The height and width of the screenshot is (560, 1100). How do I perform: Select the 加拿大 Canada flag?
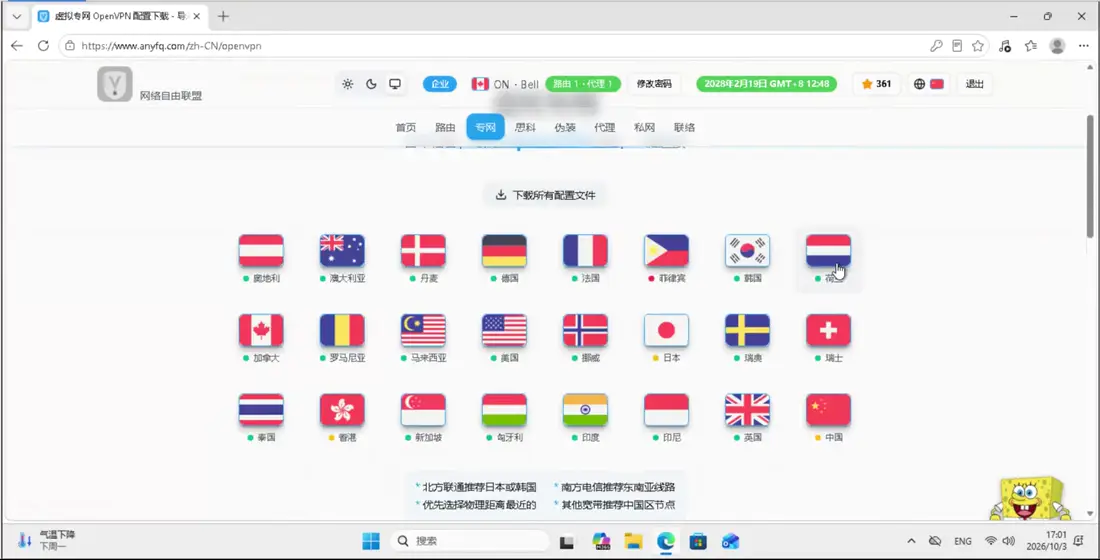tap(261, 331)
